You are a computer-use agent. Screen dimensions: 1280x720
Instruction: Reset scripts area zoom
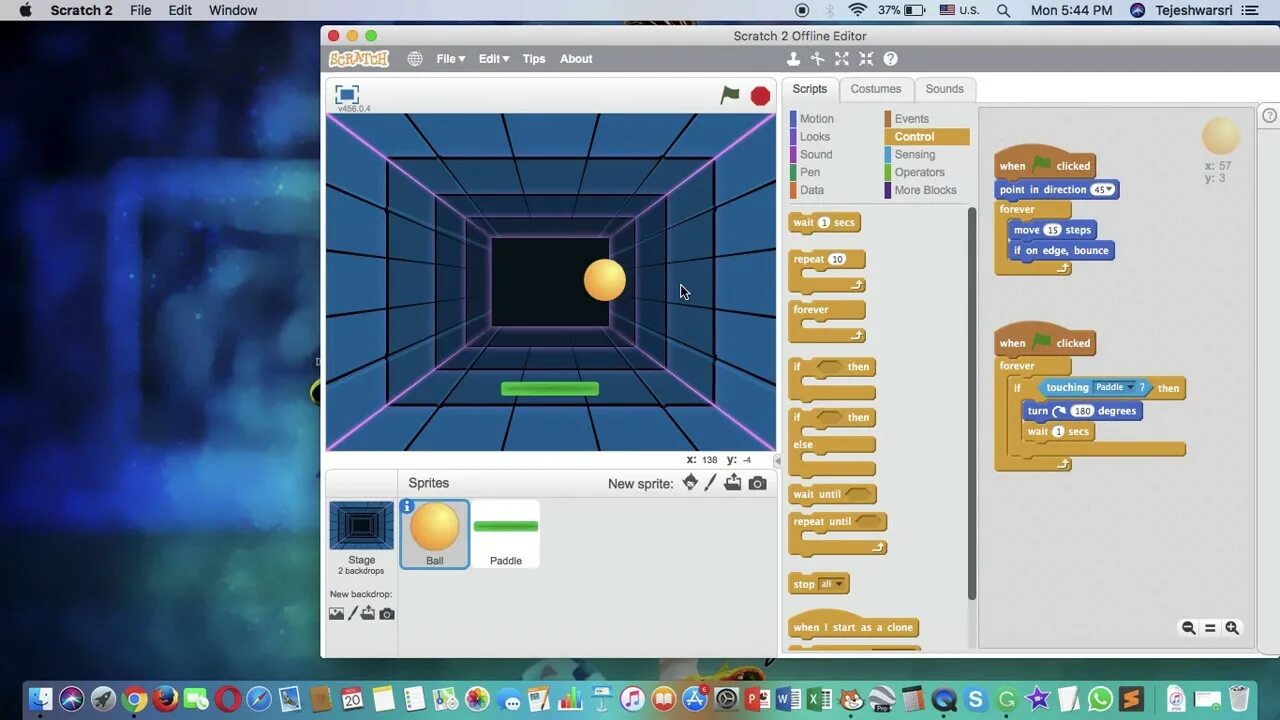[1210, 628]
